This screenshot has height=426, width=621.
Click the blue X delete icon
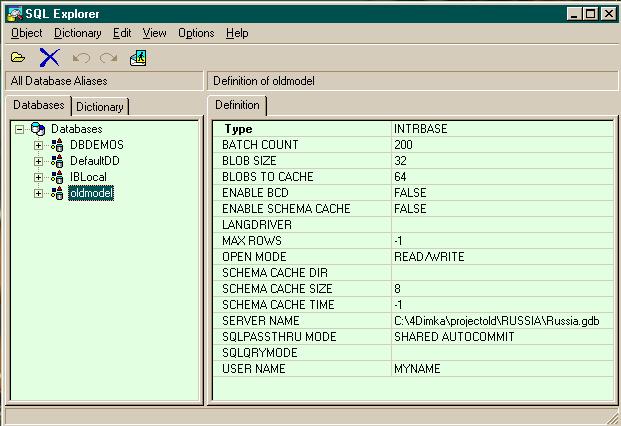pos(50,58)
